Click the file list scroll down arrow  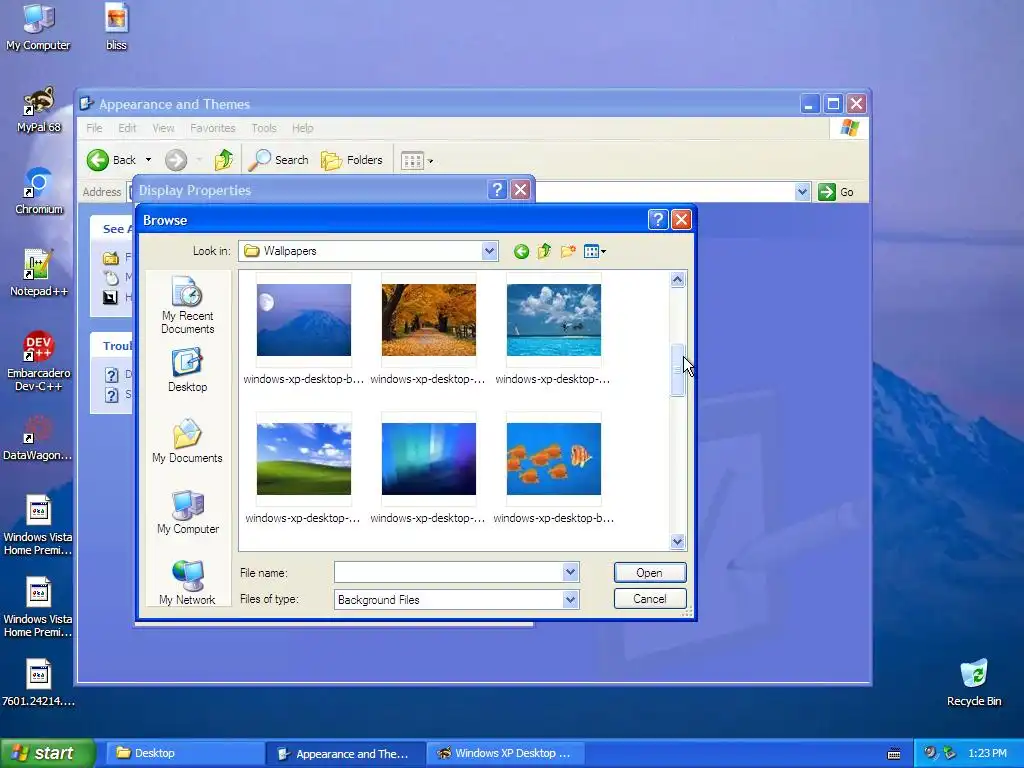tap(677, 541)
